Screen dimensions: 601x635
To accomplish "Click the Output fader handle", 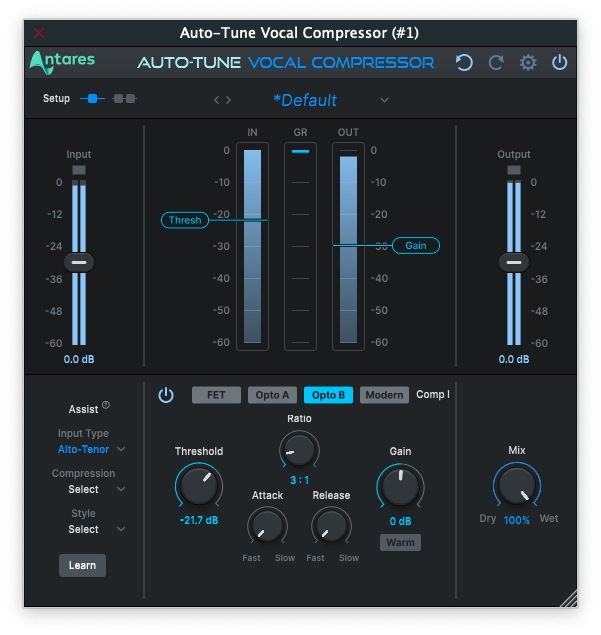I will 514,262.
